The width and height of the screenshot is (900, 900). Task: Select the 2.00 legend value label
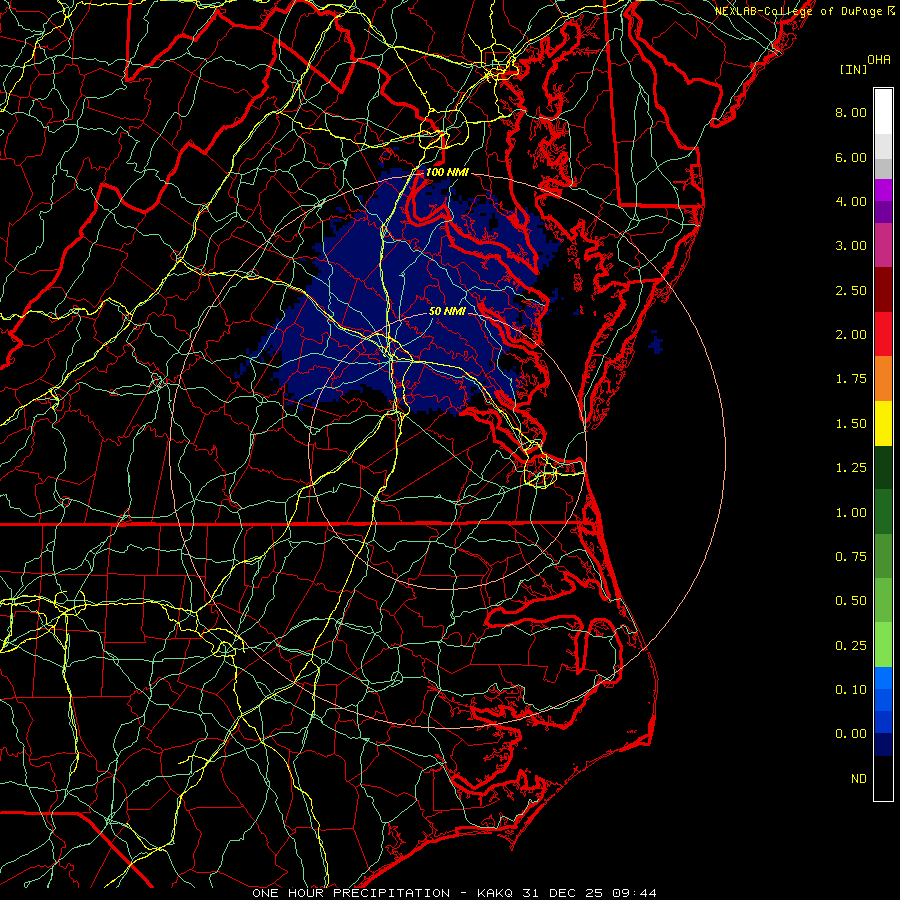(x=851, y=335)
